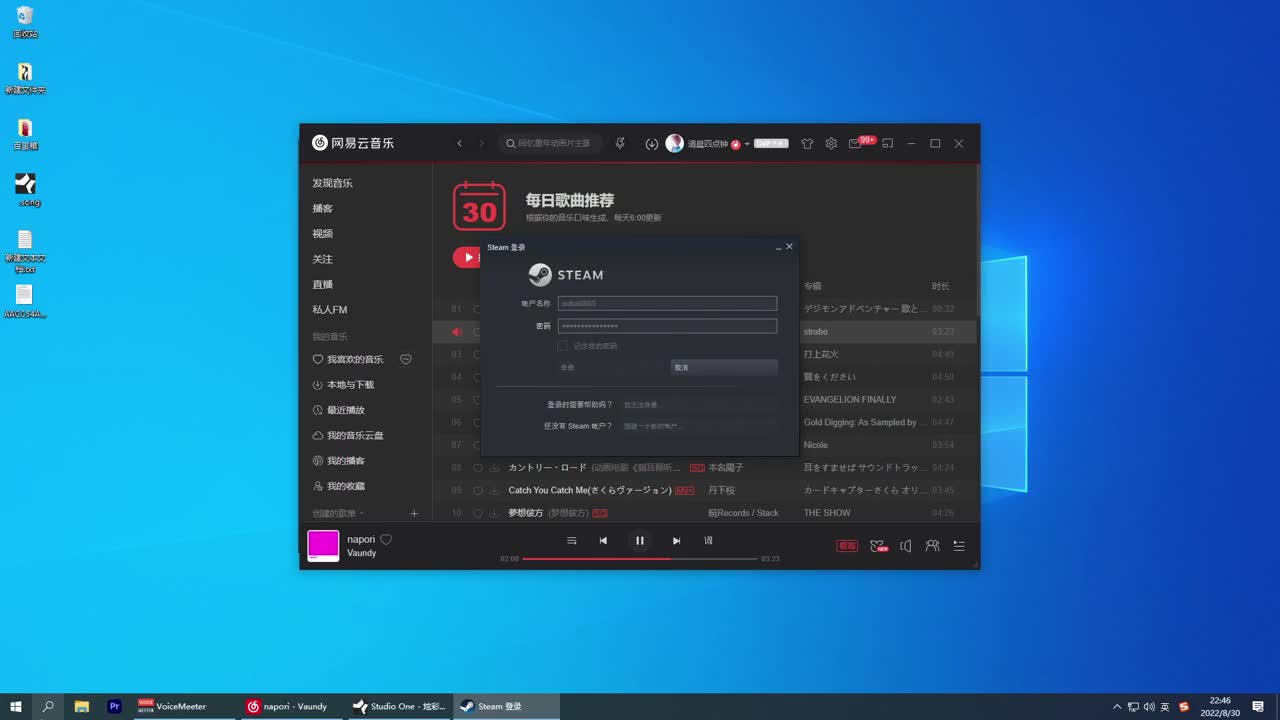This screenshot has height=720, width=1280.
Task: Open listen together friends icon
Action: pyautogui.click(x=932, y=546)
